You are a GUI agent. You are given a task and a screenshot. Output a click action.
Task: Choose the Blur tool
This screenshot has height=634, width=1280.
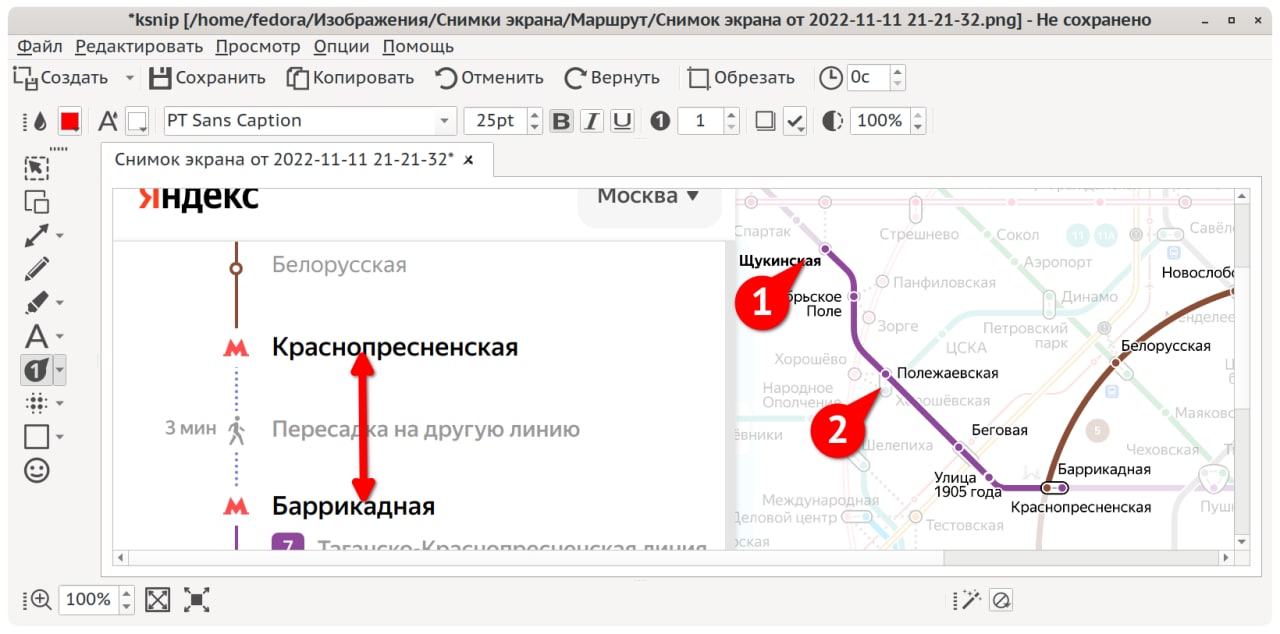coord(37,403)
